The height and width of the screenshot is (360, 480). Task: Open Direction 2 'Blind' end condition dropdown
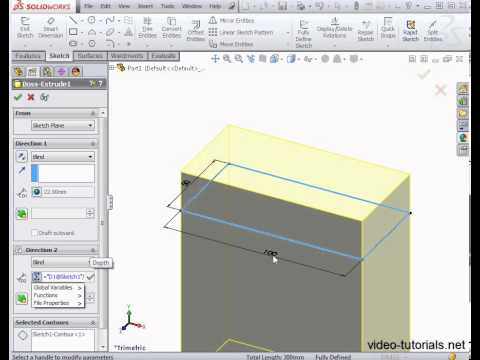tap(60, 262)
